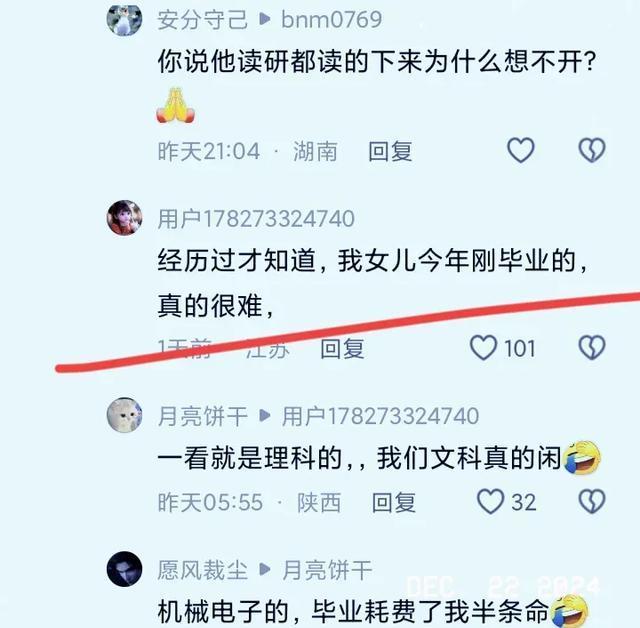Open username 月亮饼干 on the 陕西 comment

pos(202,416)
